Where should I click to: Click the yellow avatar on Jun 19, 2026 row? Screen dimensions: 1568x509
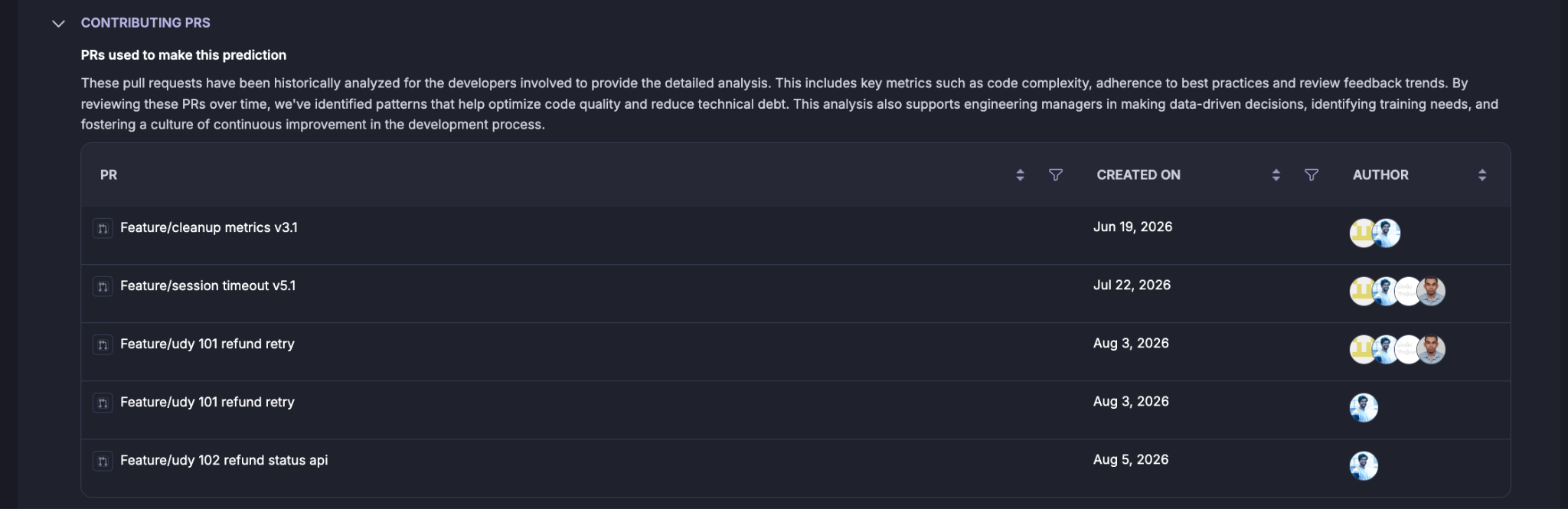point(1361,233)
